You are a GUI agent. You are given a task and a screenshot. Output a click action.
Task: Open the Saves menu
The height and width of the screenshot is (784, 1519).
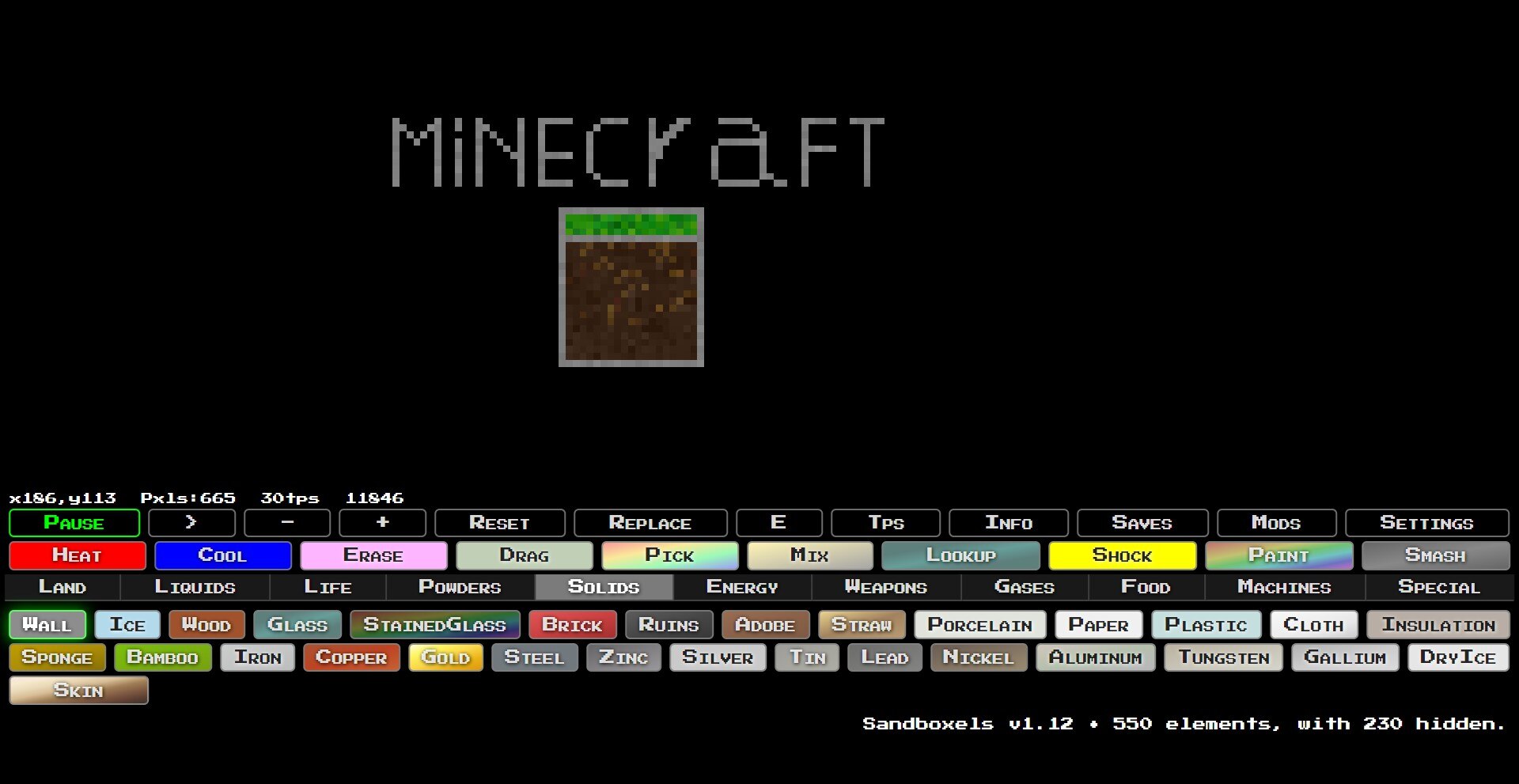pyautogui.click(x=1142, y=523)
